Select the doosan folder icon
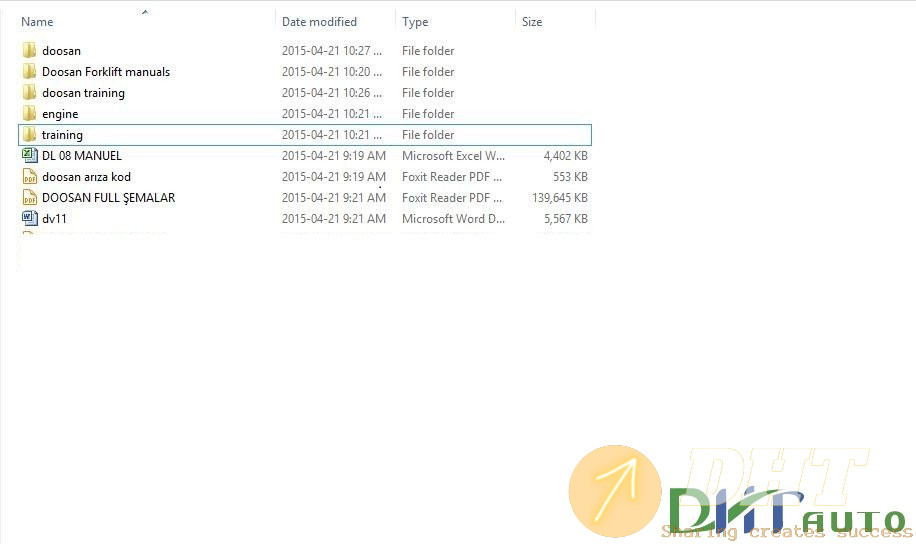This screenshot has height=544, width=916. 29,50
